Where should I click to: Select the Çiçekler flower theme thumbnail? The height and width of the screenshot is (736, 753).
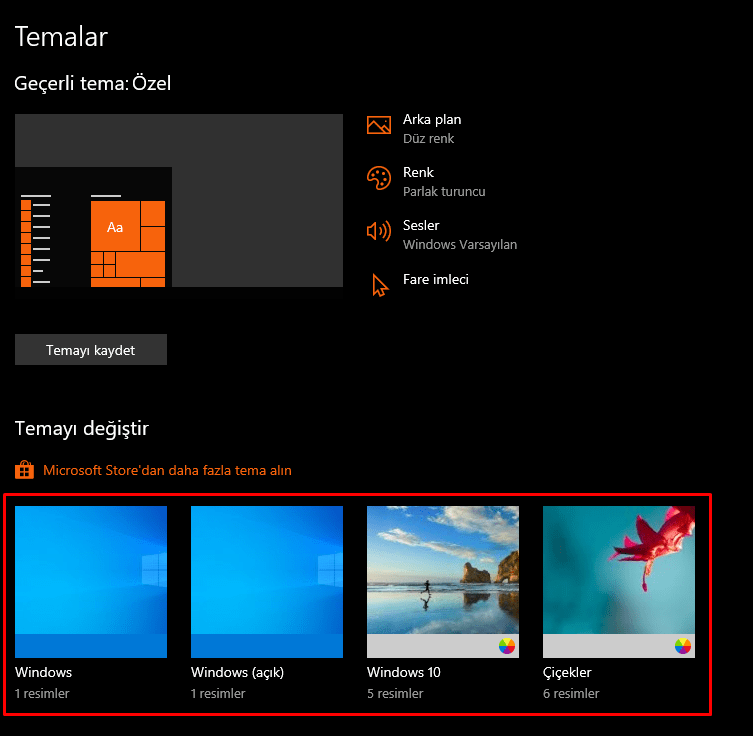coord(619,581)
